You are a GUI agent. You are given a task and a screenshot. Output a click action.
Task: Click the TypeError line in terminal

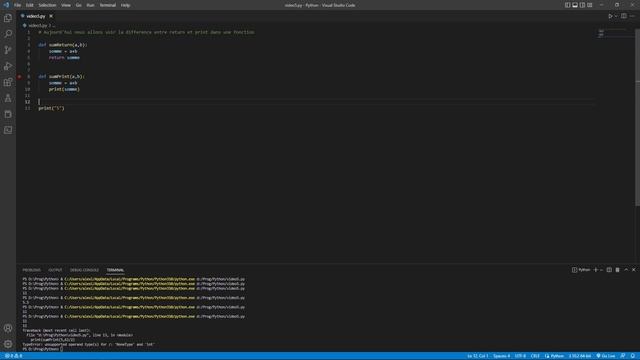click(89, 344)
